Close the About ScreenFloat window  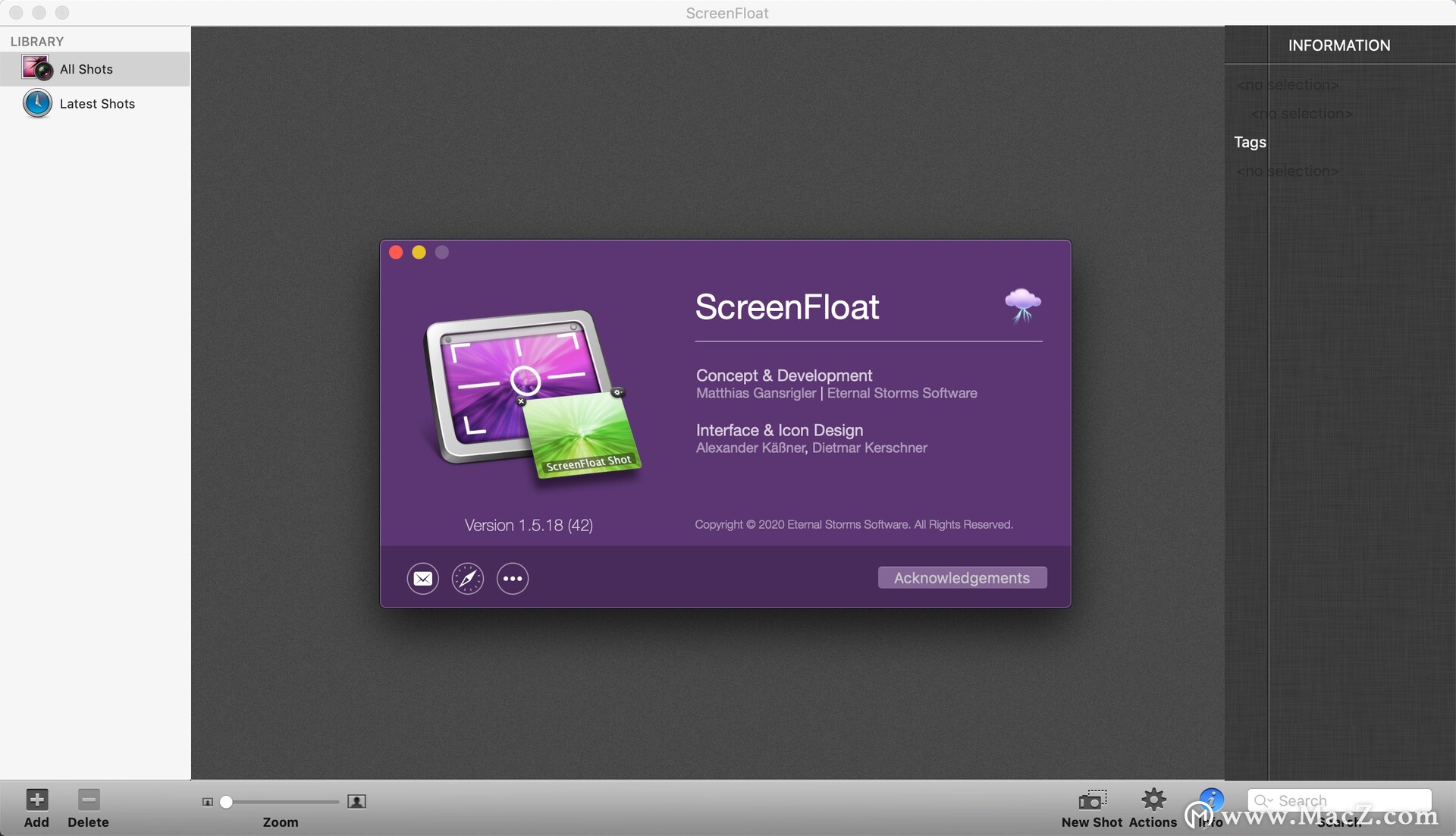(x=396, y=253)
